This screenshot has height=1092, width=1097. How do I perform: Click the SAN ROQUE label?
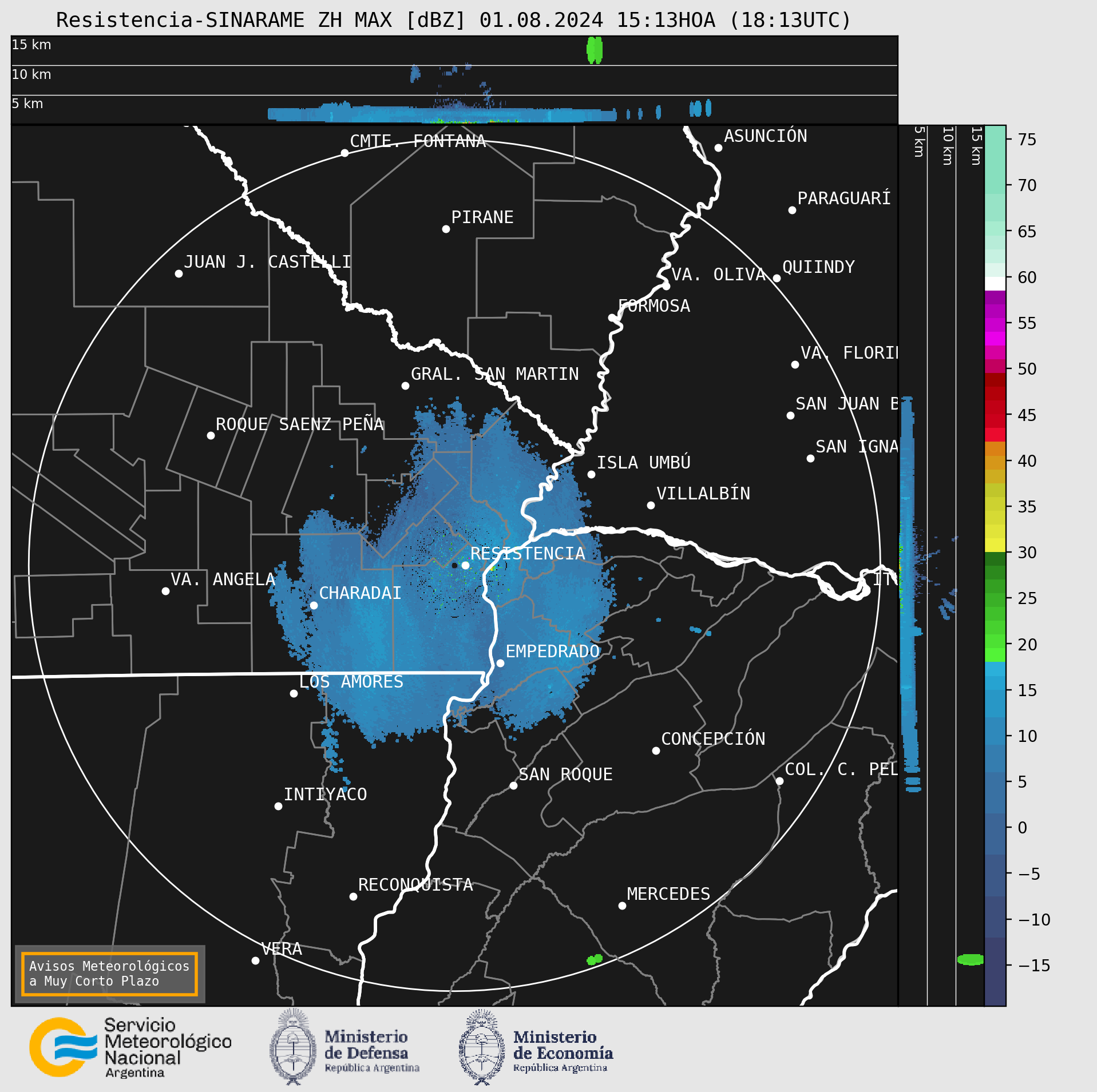click(x=565, y=775)
